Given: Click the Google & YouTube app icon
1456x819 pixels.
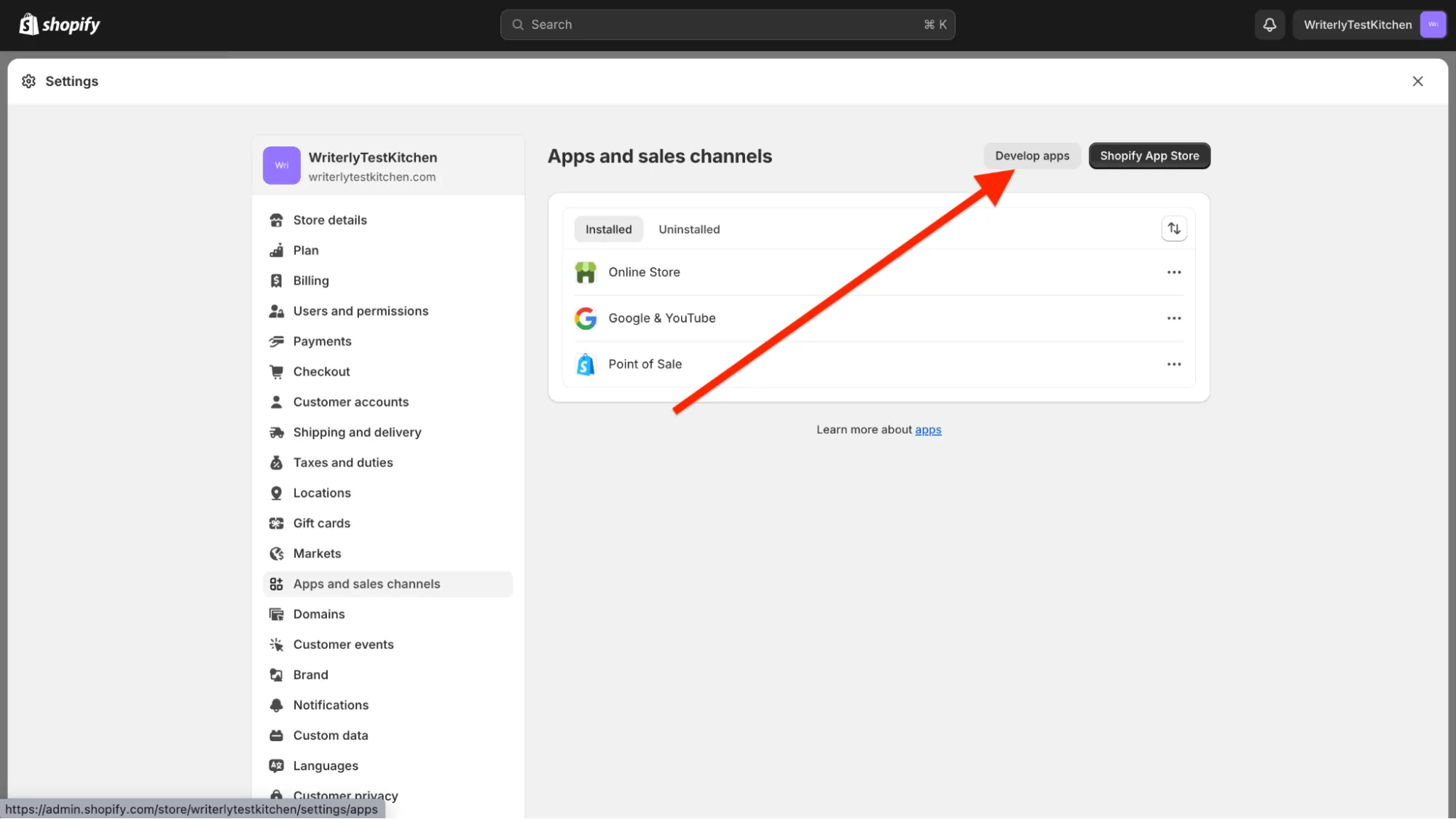Looking at the screenshot, I should coord(586,318).
